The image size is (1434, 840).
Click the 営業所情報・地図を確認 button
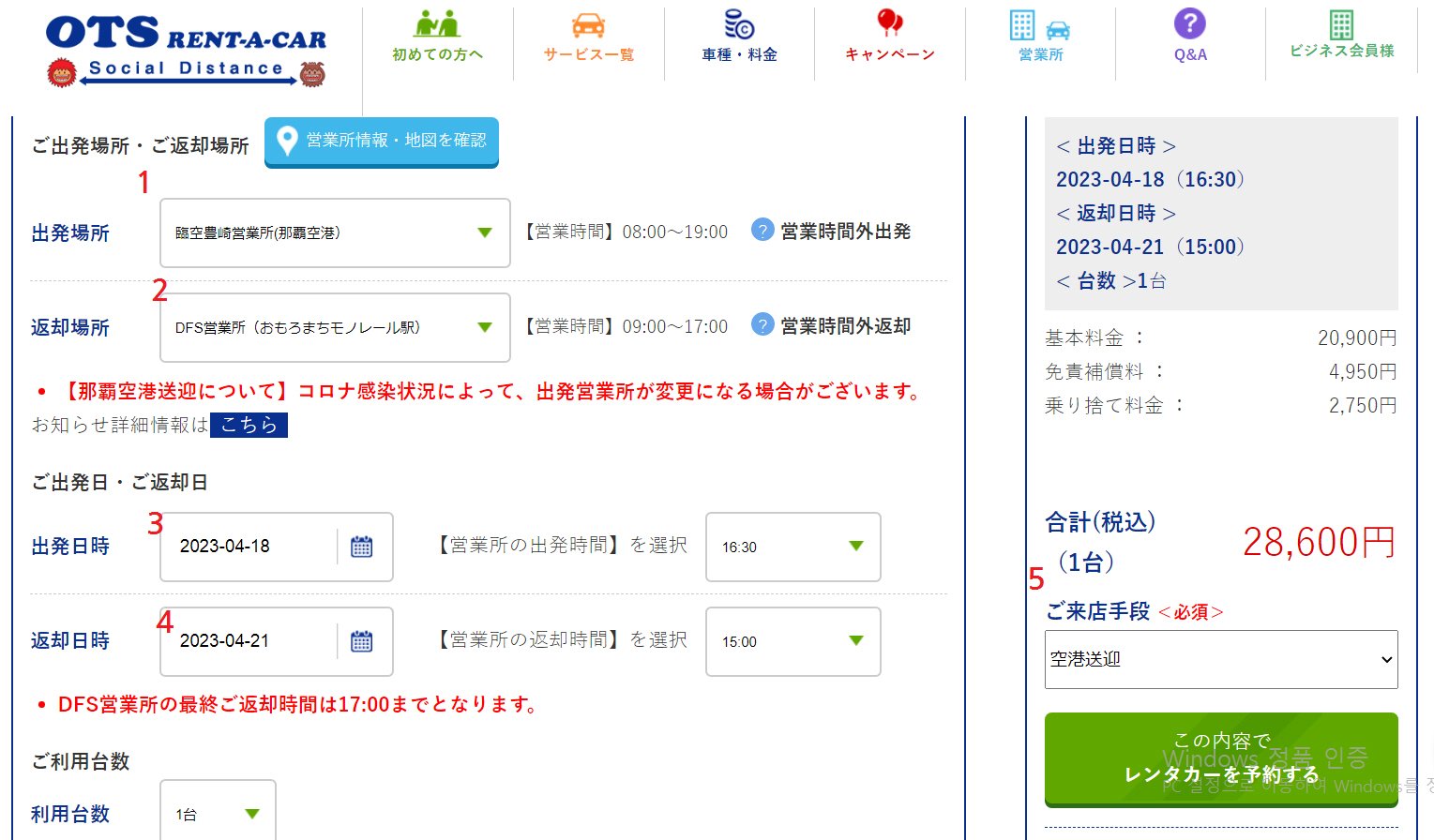pos(382,141)
